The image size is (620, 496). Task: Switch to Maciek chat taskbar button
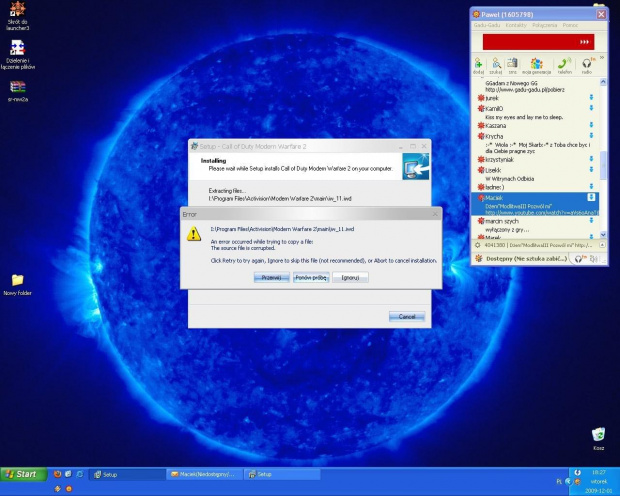pyautogui.click(x=204, y=474)
